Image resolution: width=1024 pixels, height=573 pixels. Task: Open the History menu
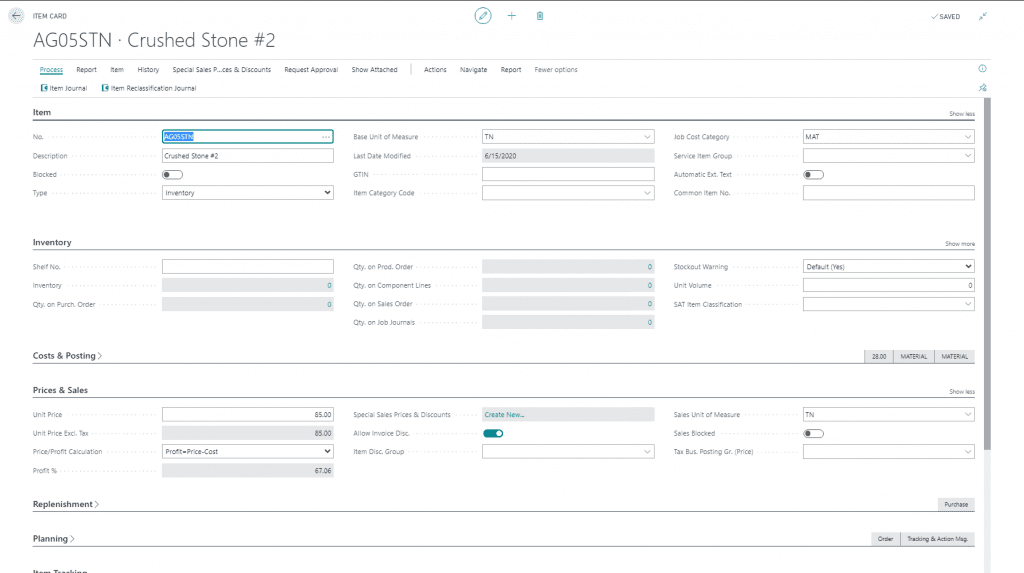[148, 70]
